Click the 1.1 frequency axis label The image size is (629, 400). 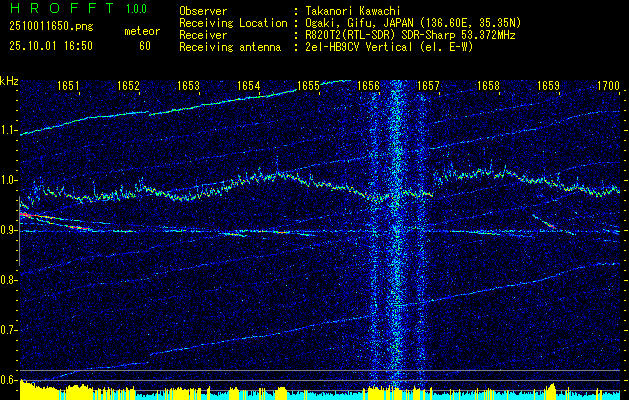point(9,130)
